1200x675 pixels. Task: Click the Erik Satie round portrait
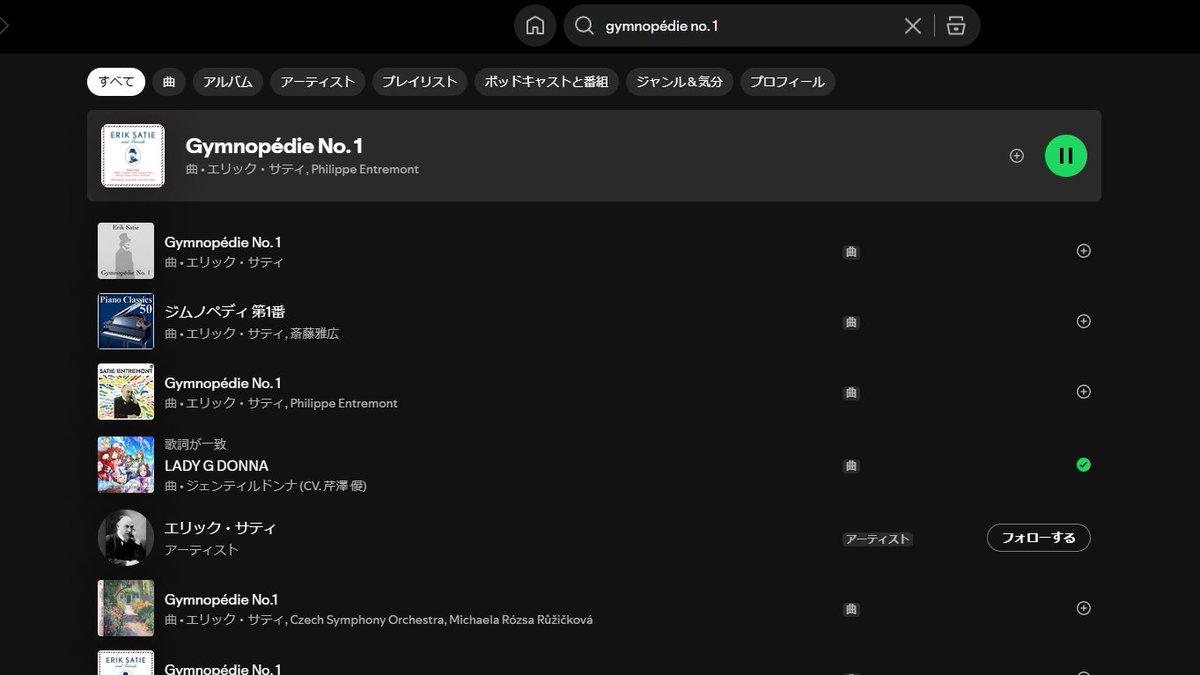point(126,538)
